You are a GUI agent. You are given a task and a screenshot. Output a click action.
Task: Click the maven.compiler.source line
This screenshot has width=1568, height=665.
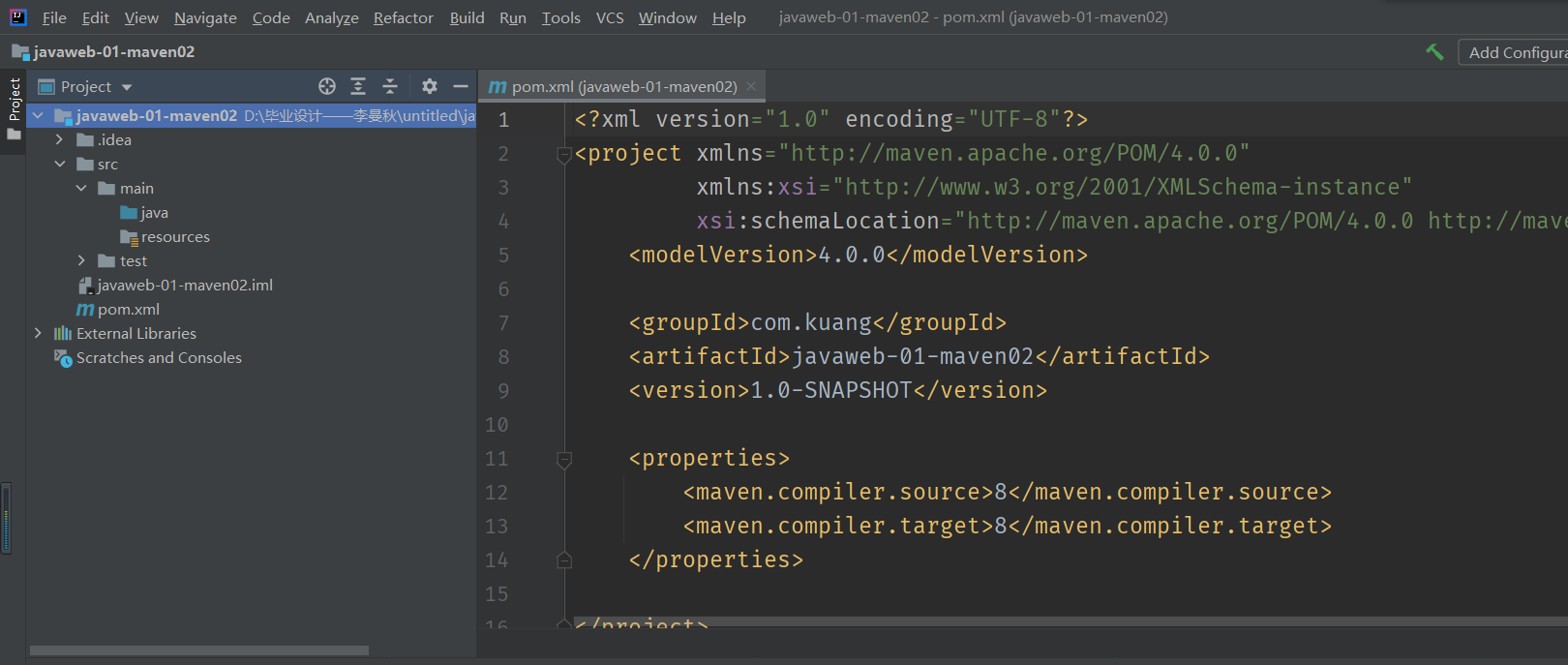(x=1008, y=492)
